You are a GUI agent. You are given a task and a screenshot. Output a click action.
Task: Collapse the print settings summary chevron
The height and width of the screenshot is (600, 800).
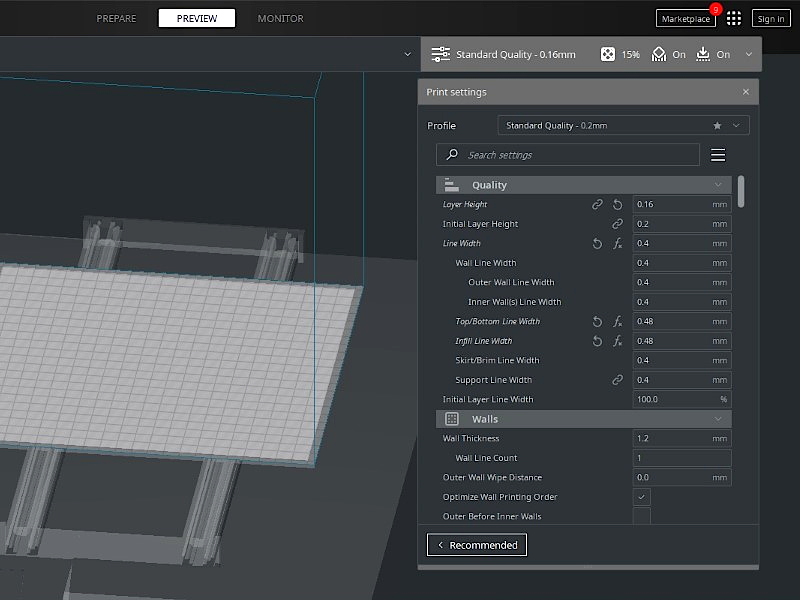point(748,54)
